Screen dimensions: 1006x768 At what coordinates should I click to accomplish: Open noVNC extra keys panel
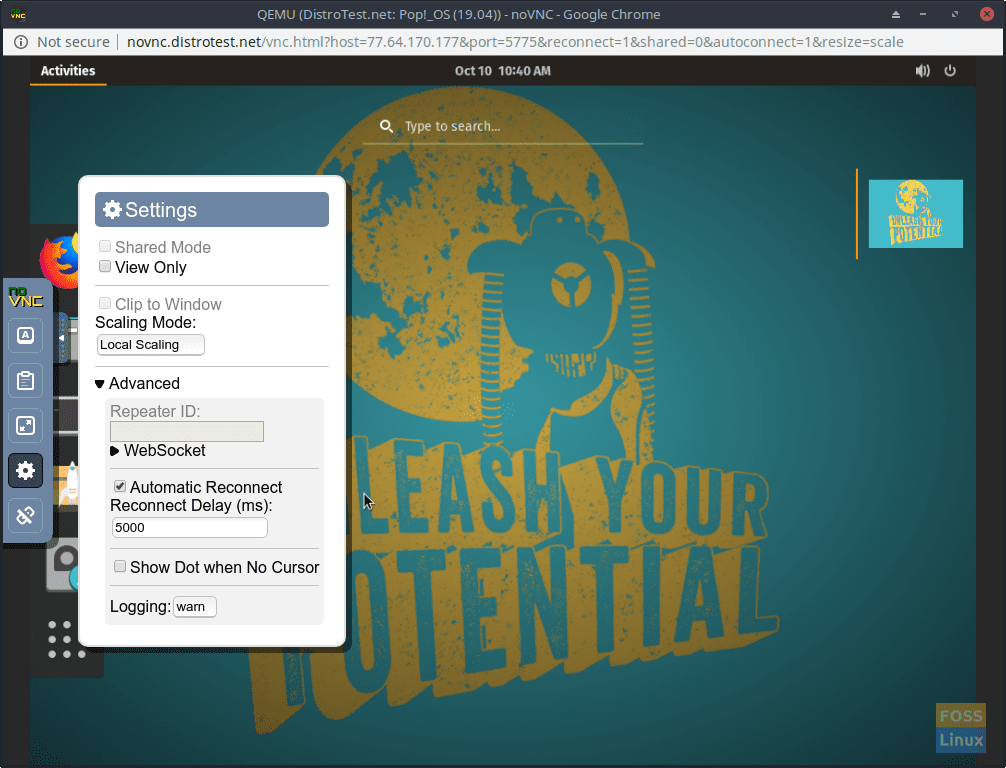tap(26, 336)
